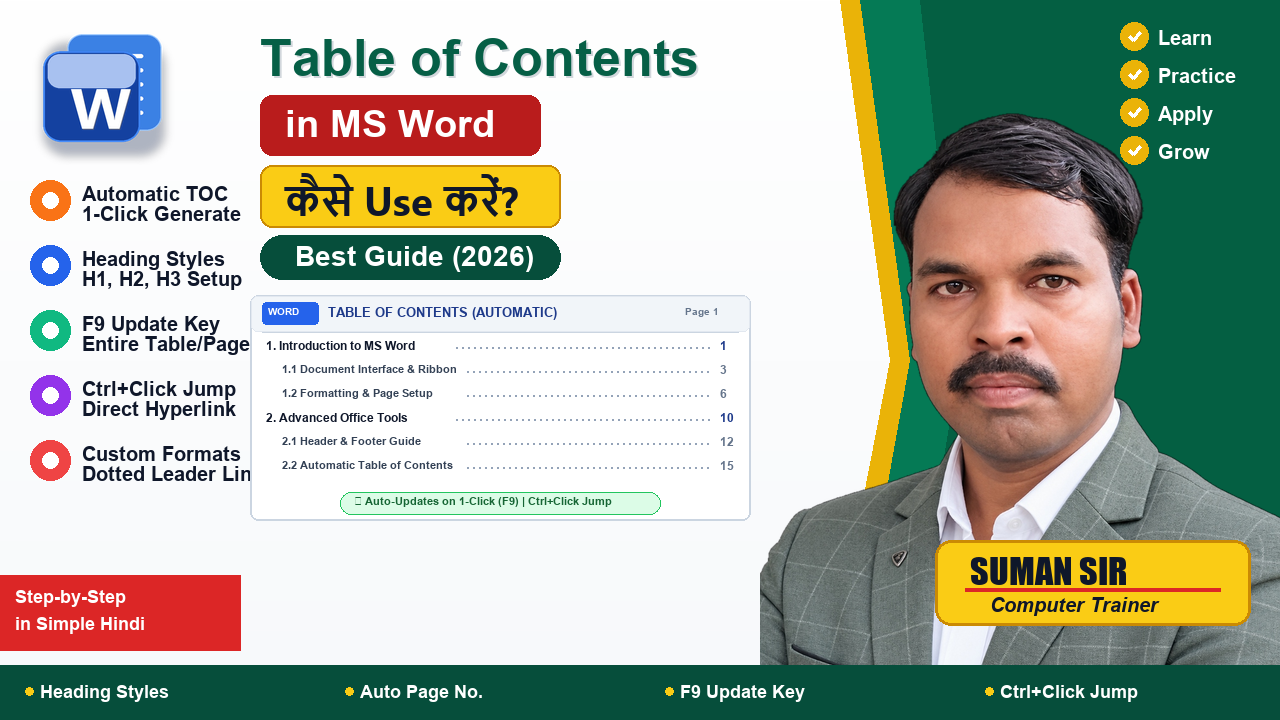This screenshot has height=720, width=1280.
Task: Click the orange circle beside Automatic TOC
Action: [50, 201]
